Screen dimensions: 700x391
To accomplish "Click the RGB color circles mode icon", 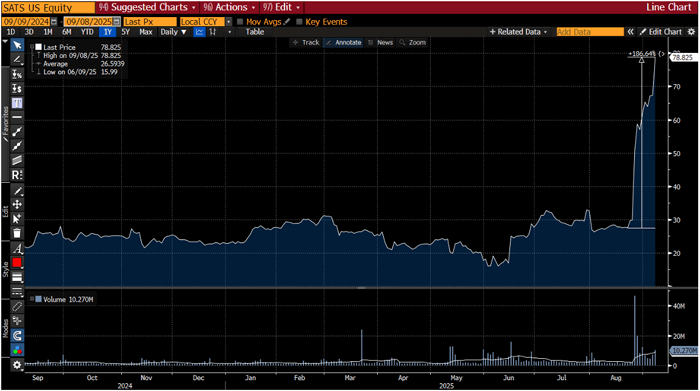I will pos(17,350).
